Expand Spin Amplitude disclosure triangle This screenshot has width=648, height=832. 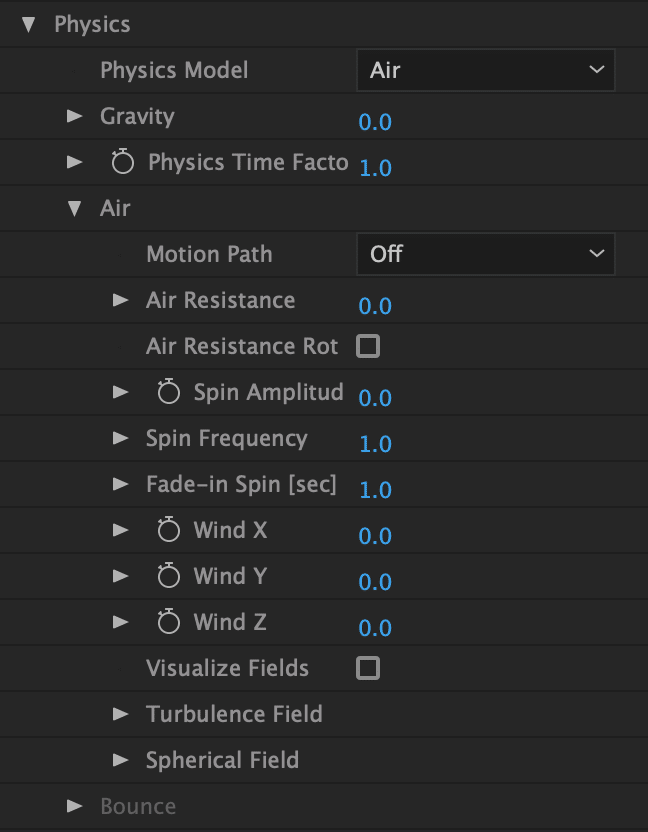[x=121, y=392]
